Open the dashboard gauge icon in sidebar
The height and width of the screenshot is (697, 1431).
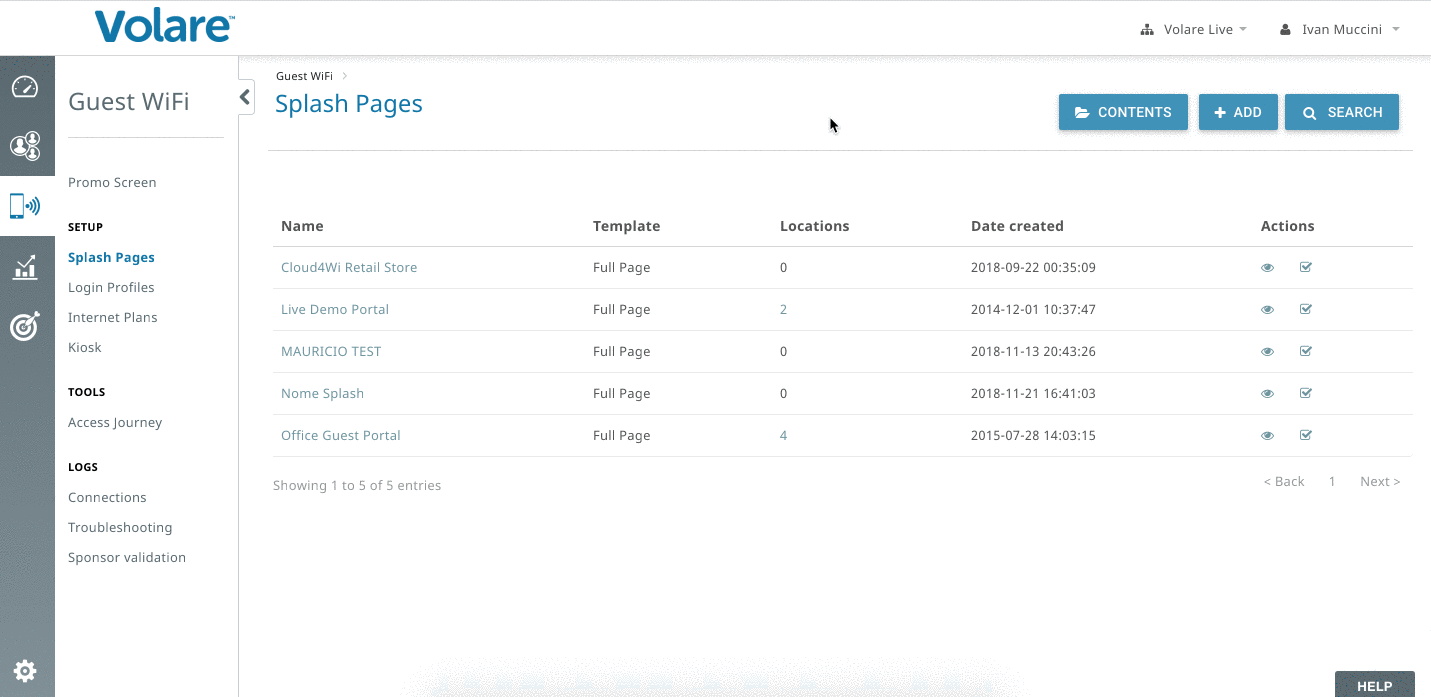tap(25, 87)
